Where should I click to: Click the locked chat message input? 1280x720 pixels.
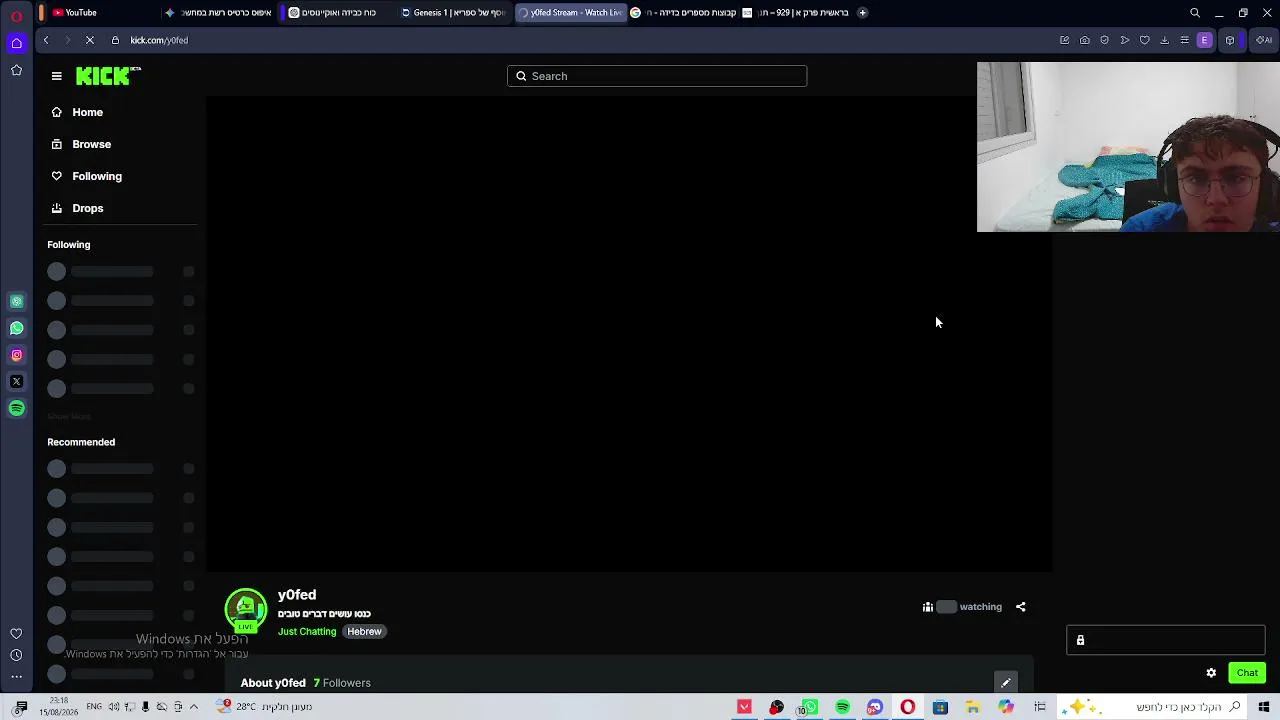(1166, 640)
